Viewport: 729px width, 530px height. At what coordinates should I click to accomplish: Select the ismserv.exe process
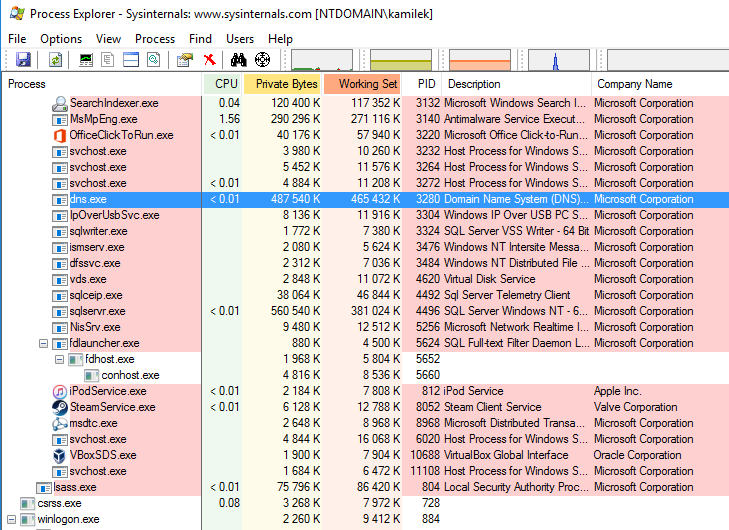click(x=97, y=247)
